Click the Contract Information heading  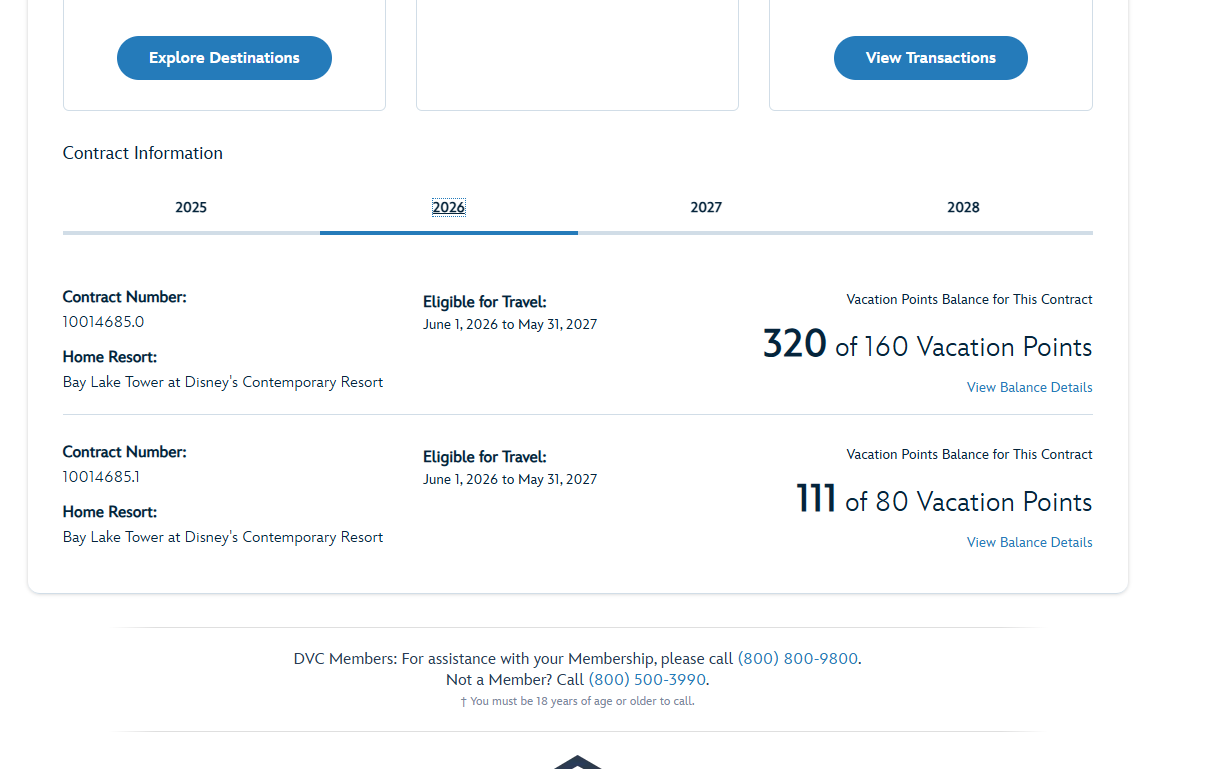143,153
